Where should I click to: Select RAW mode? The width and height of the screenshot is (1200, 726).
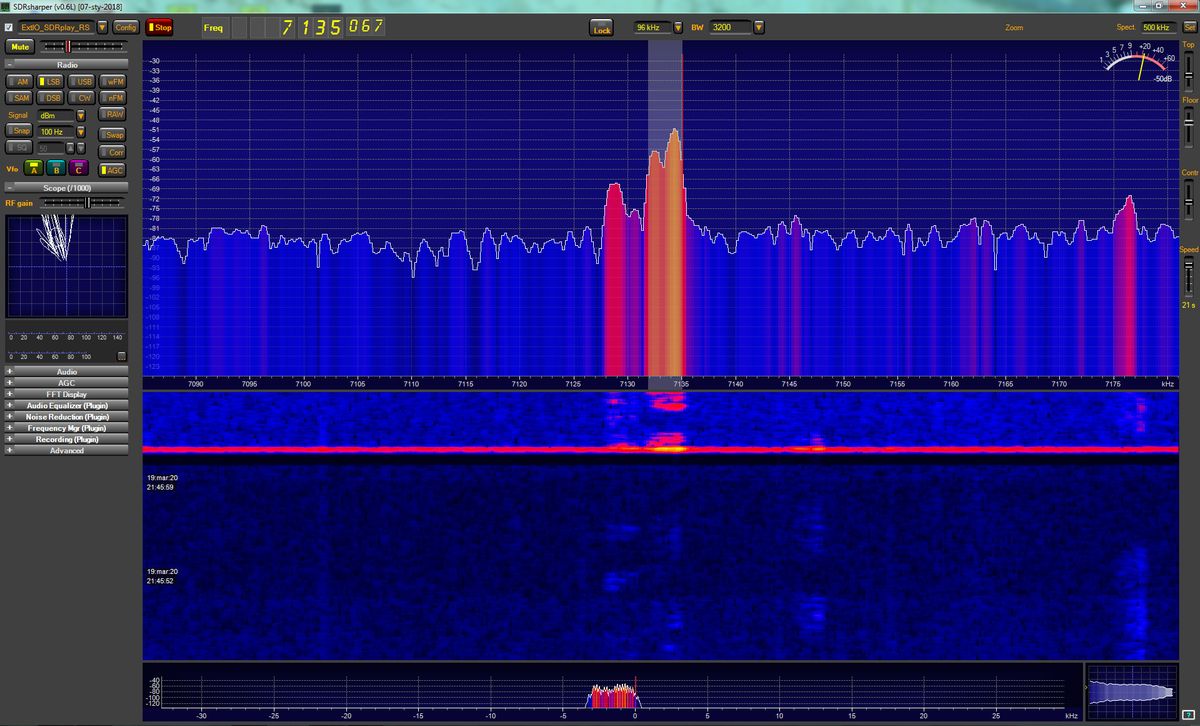pos(113,115)
